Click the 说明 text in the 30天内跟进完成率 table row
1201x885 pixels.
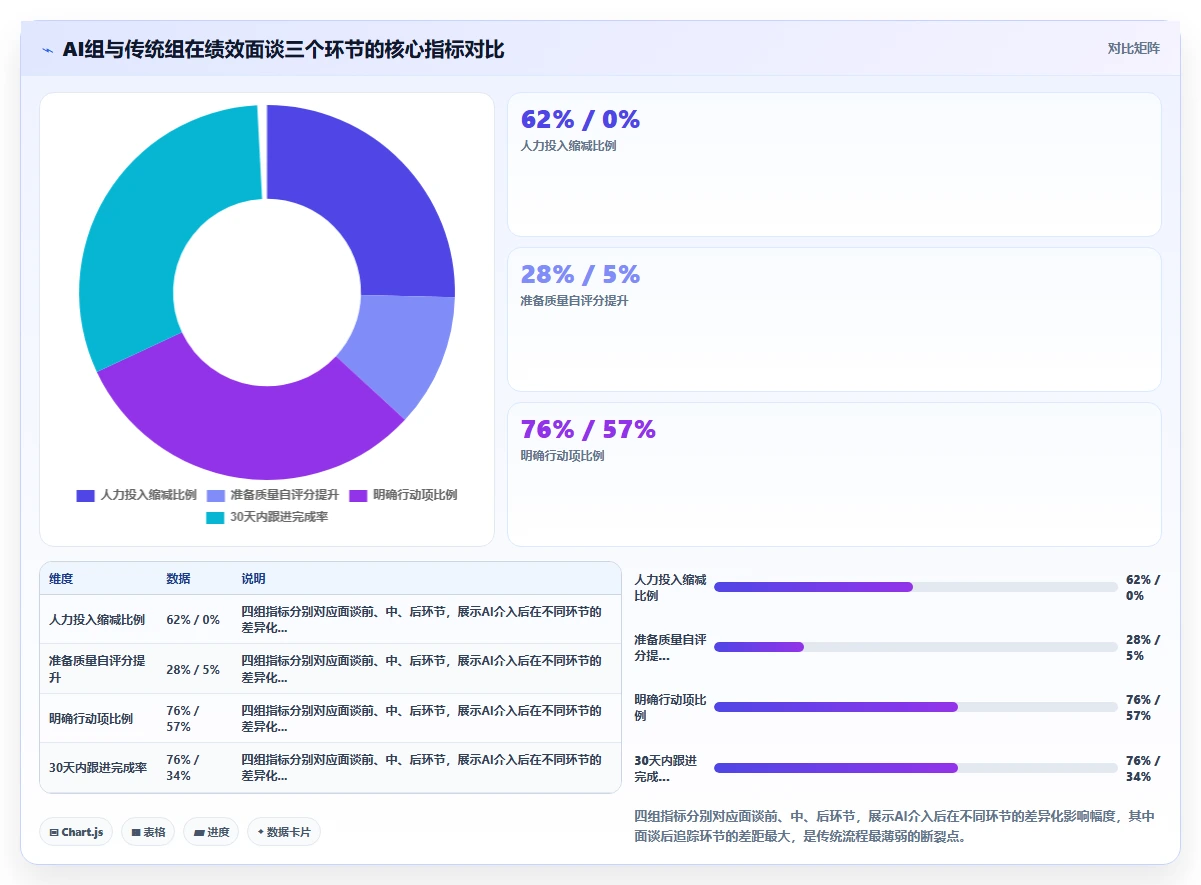[422, 768]
